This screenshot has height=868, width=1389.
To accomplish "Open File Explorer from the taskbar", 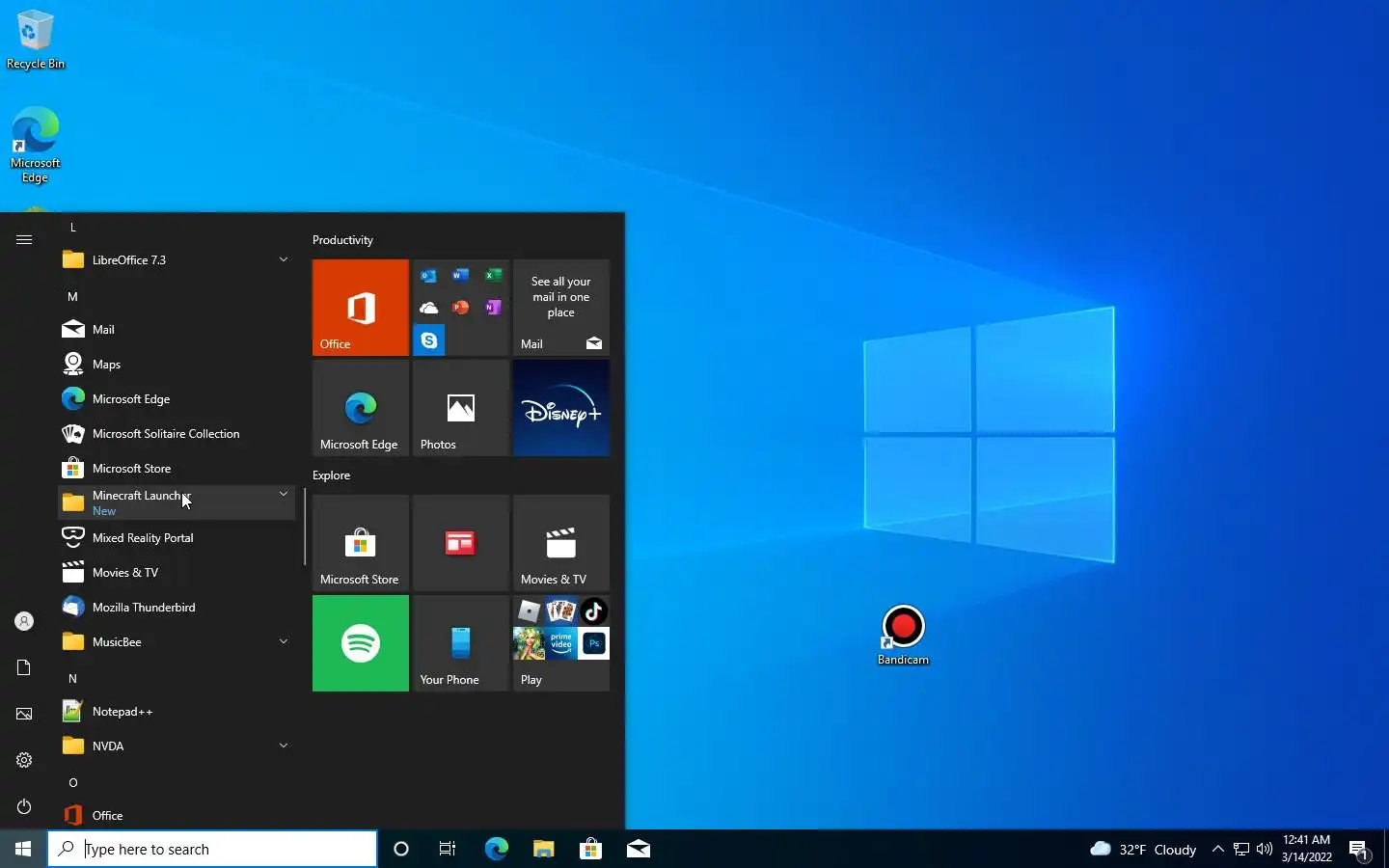I will [x=543, y=849].
